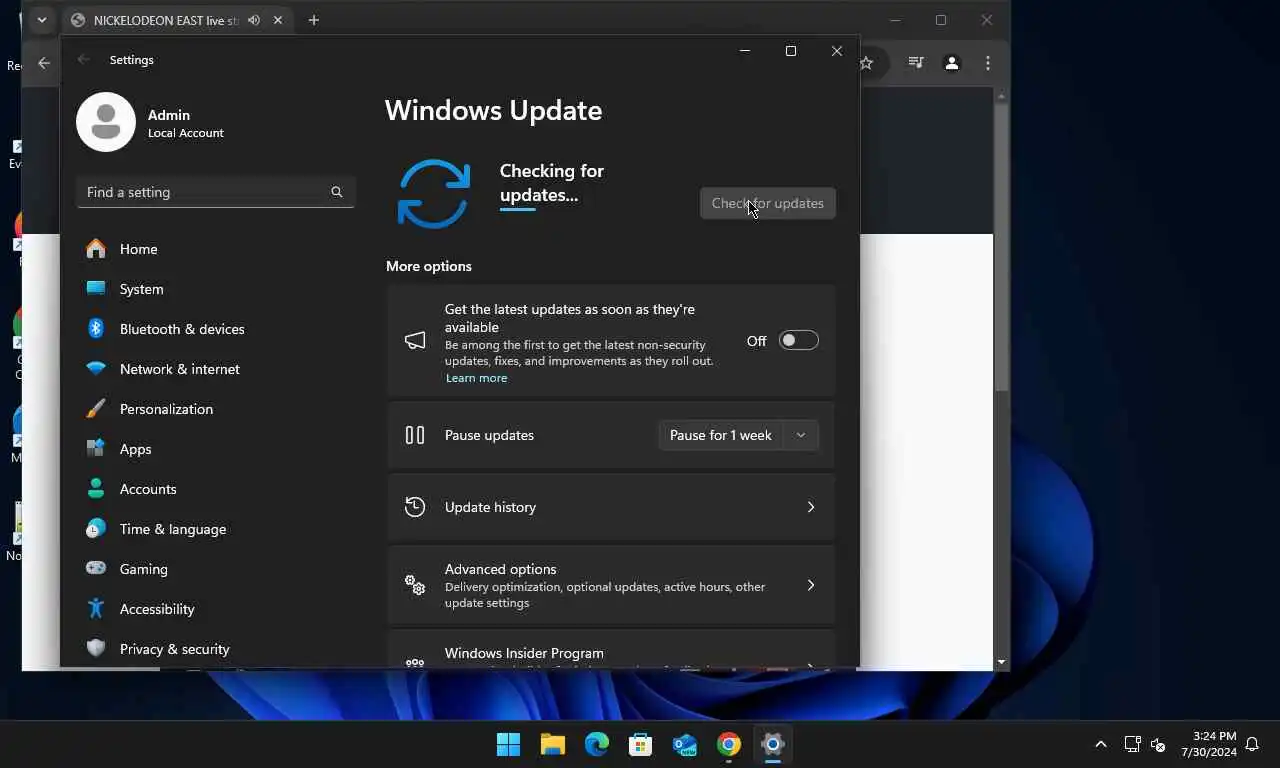Click the network icon in system tray
The image size is (1280, 768).
tap(1132, 744)
